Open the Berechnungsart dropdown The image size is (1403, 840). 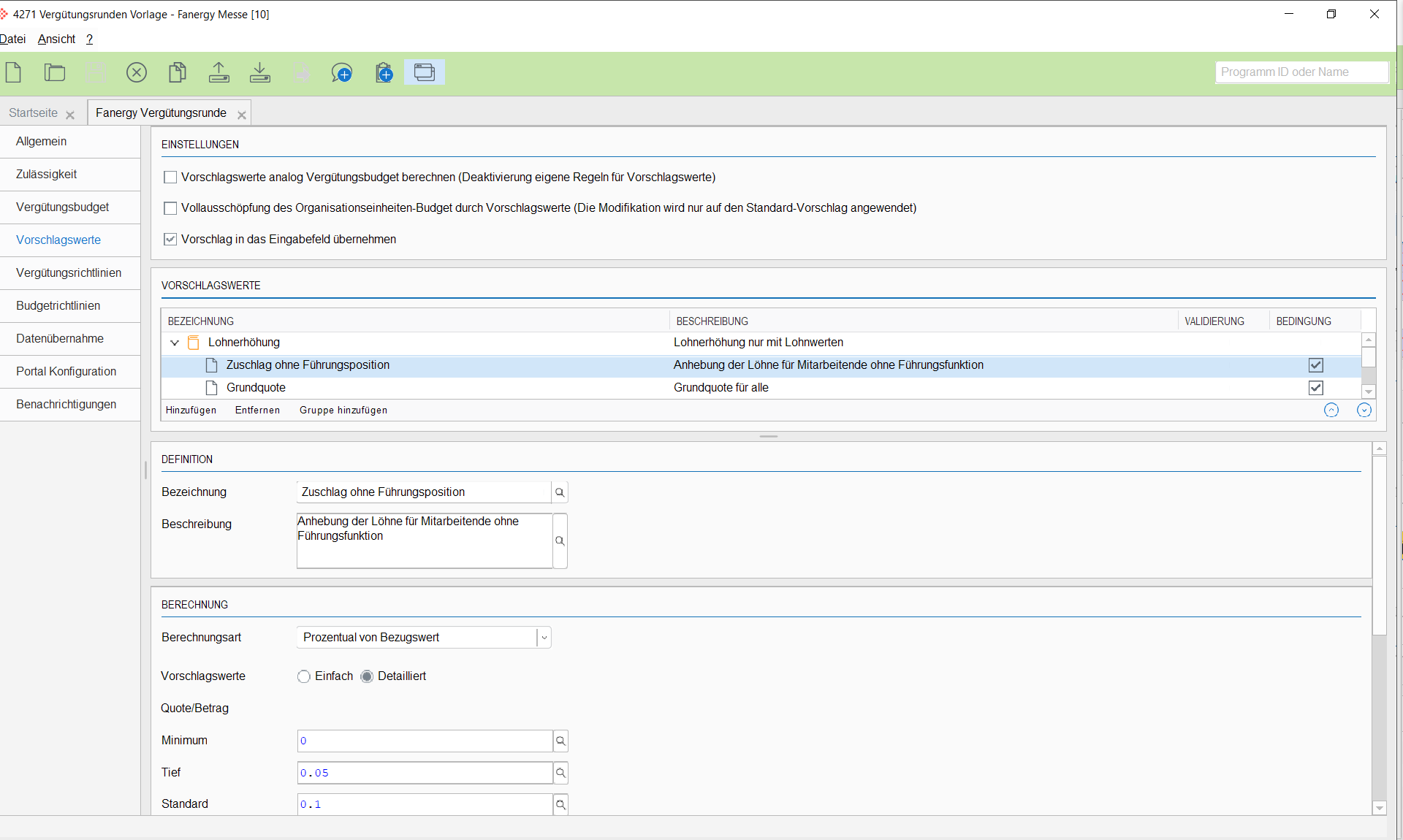[x=544, y=638]
